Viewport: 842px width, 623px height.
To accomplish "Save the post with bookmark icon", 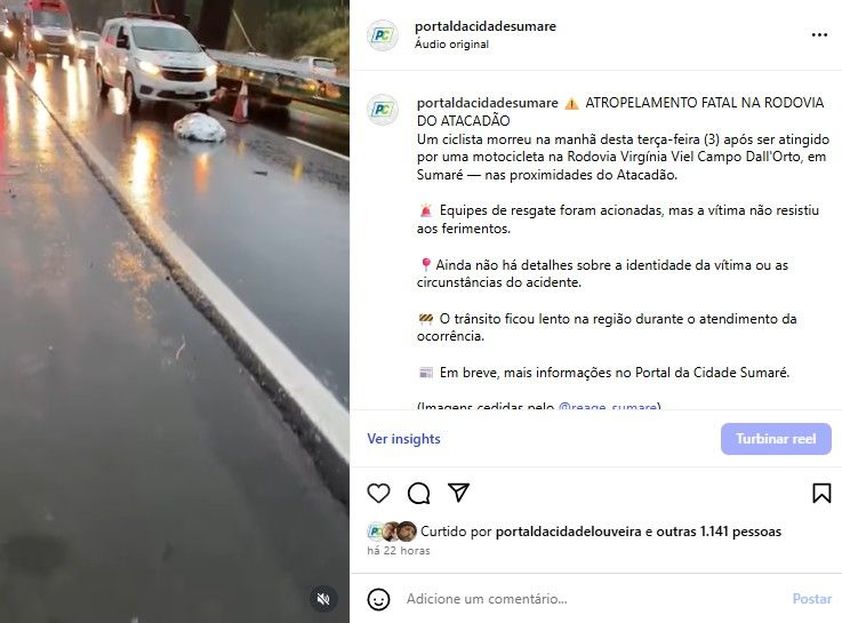I will click(822, 492).
